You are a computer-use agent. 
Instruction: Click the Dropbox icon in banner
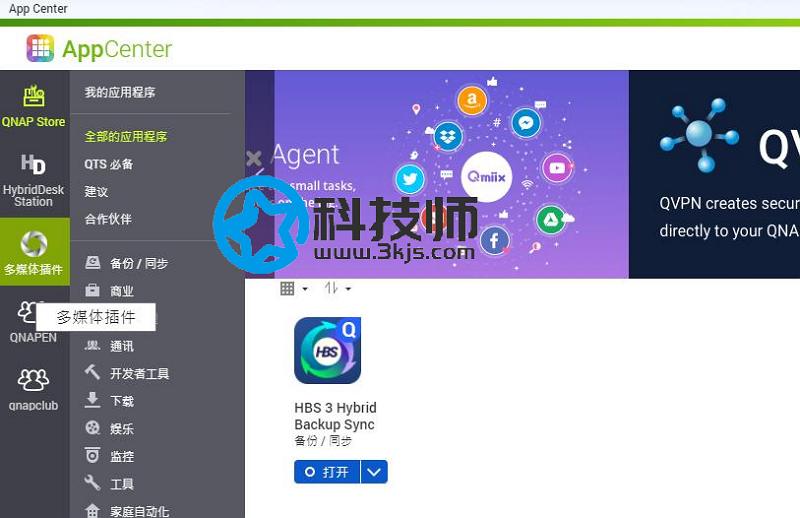pos(448,136)
